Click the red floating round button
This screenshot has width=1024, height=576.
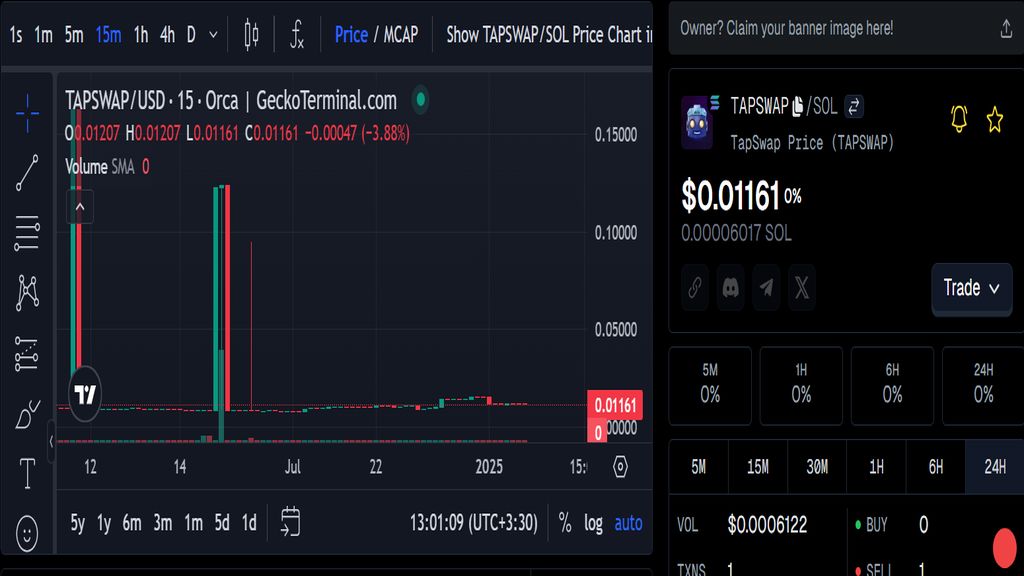[1004, 547]
